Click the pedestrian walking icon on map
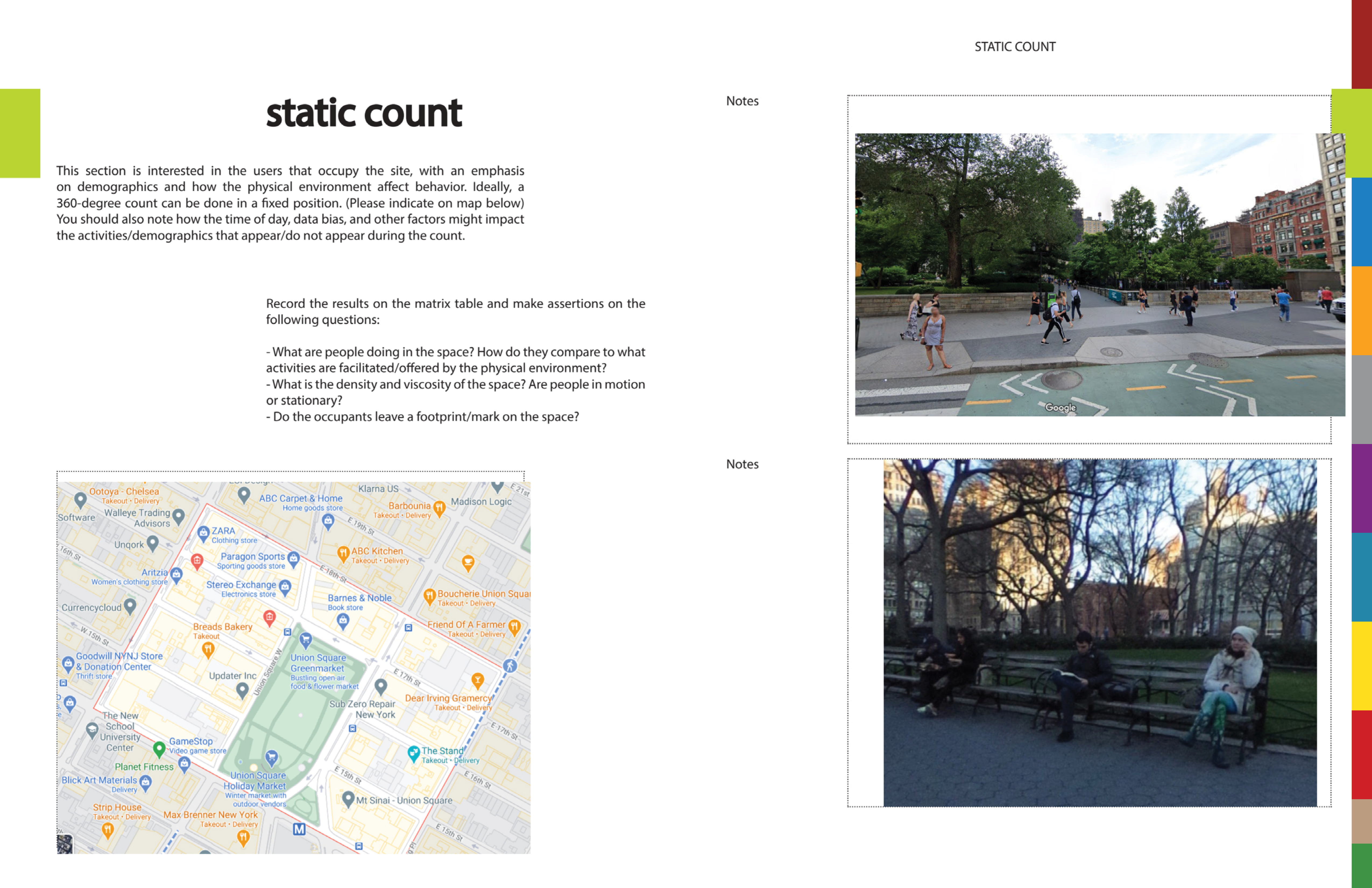 [x=510, y=666]
